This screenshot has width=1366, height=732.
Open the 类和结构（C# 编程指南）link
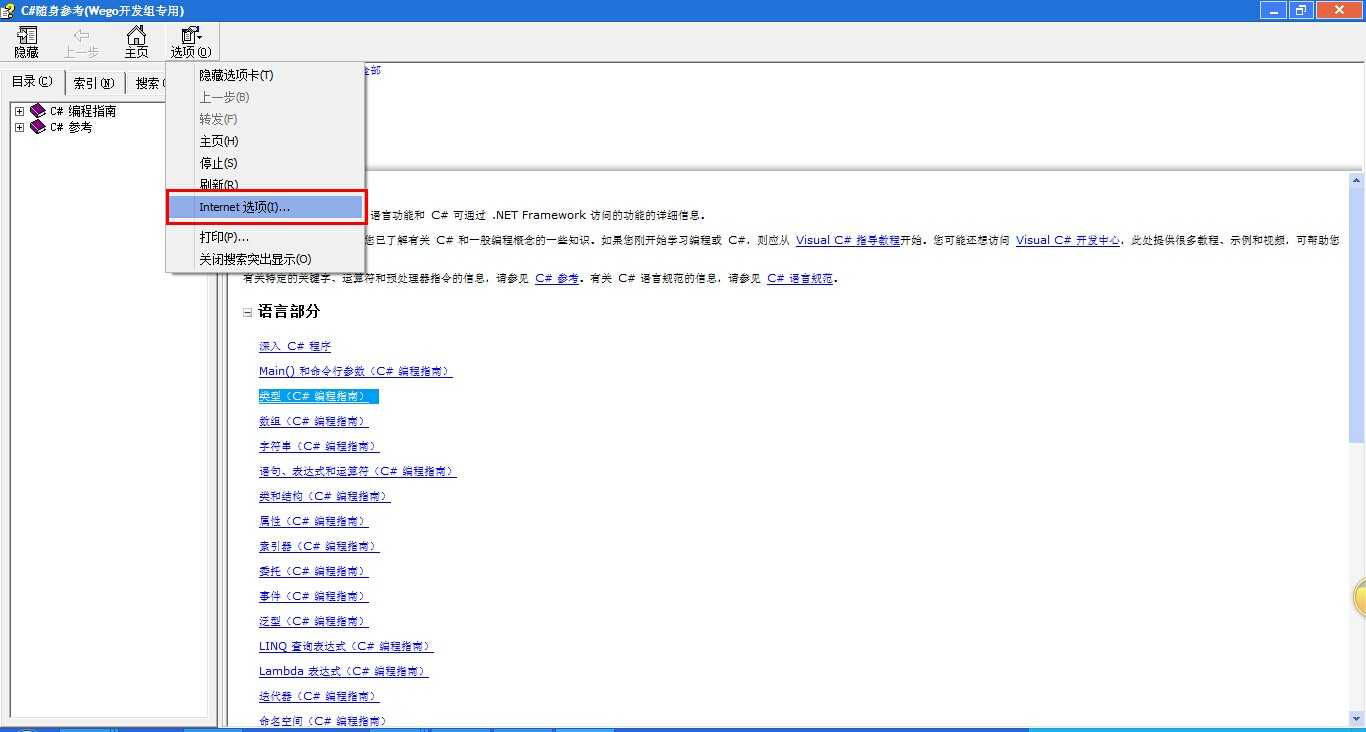(x=324, y=496)
